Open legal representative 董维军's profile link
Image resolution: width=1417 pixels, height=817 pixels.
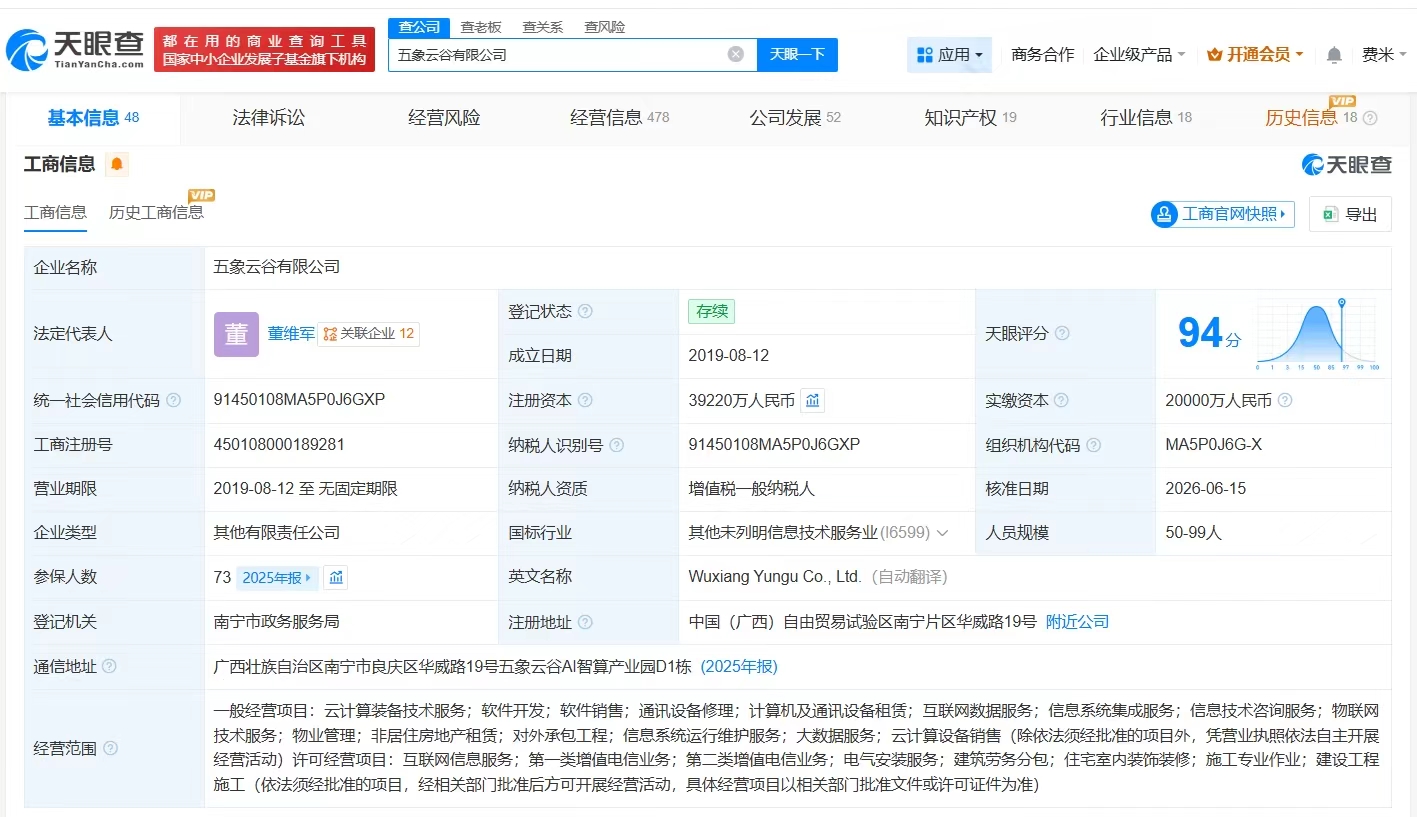[291, 334]
